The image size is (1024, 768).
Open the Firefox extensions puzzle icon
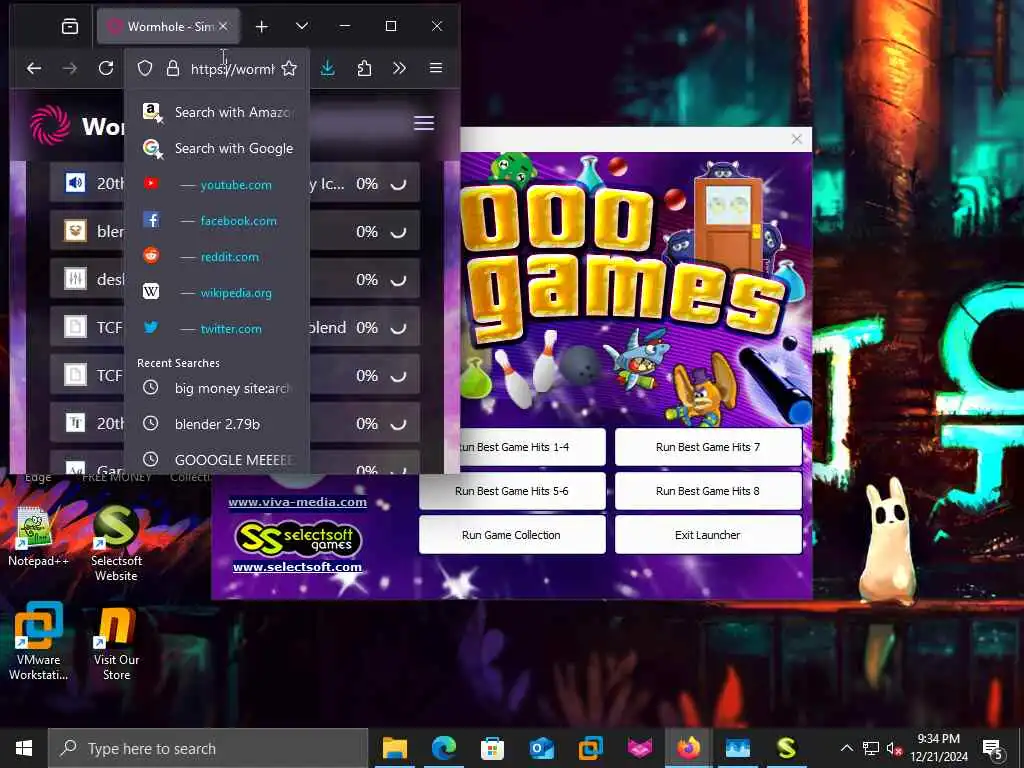tap(364, 68)
